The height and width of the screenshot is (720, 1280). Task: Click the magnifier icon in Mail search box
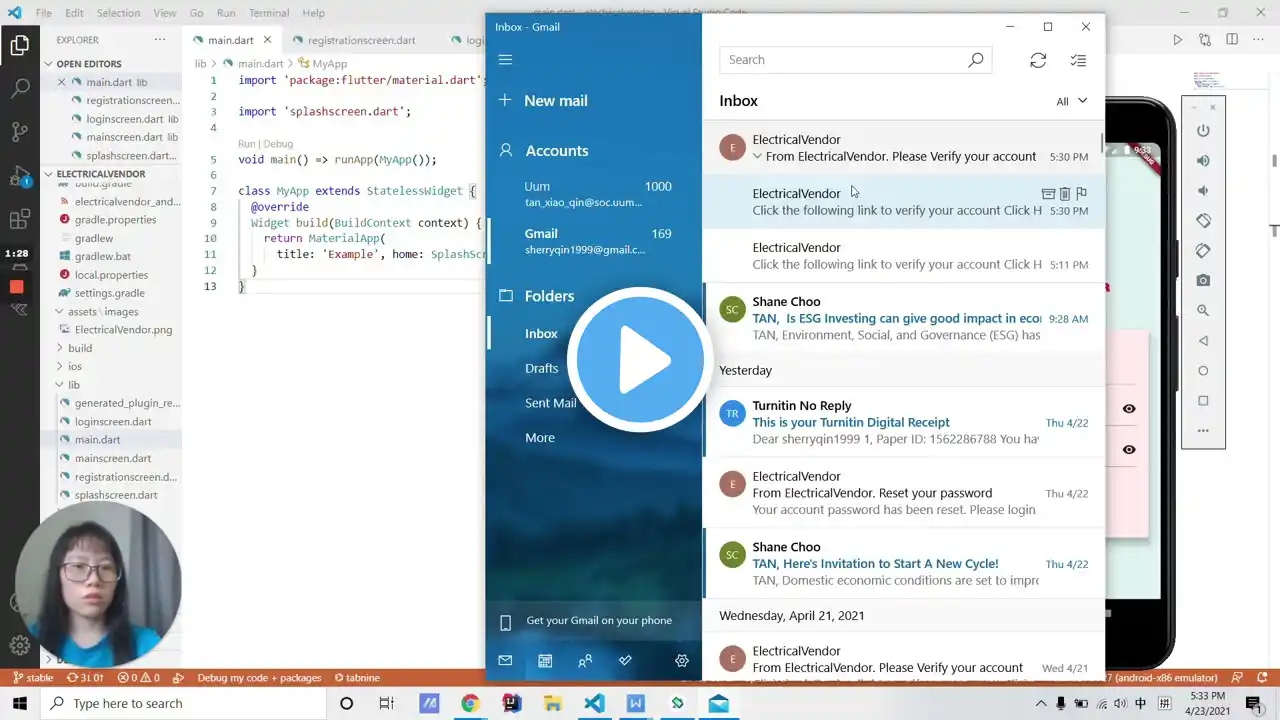(976, 60)
